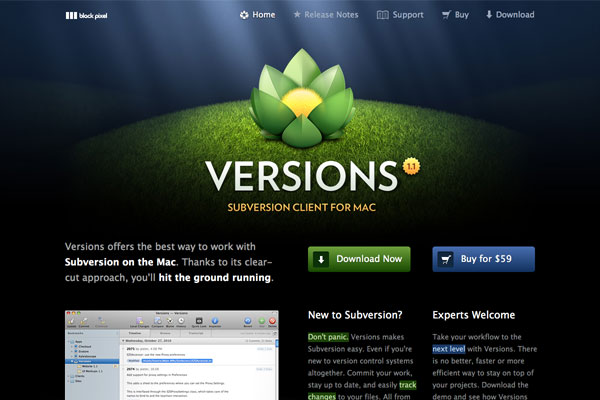Click the green Download Now button
This screenshot has width=600, height=400.
coord(359,259)
